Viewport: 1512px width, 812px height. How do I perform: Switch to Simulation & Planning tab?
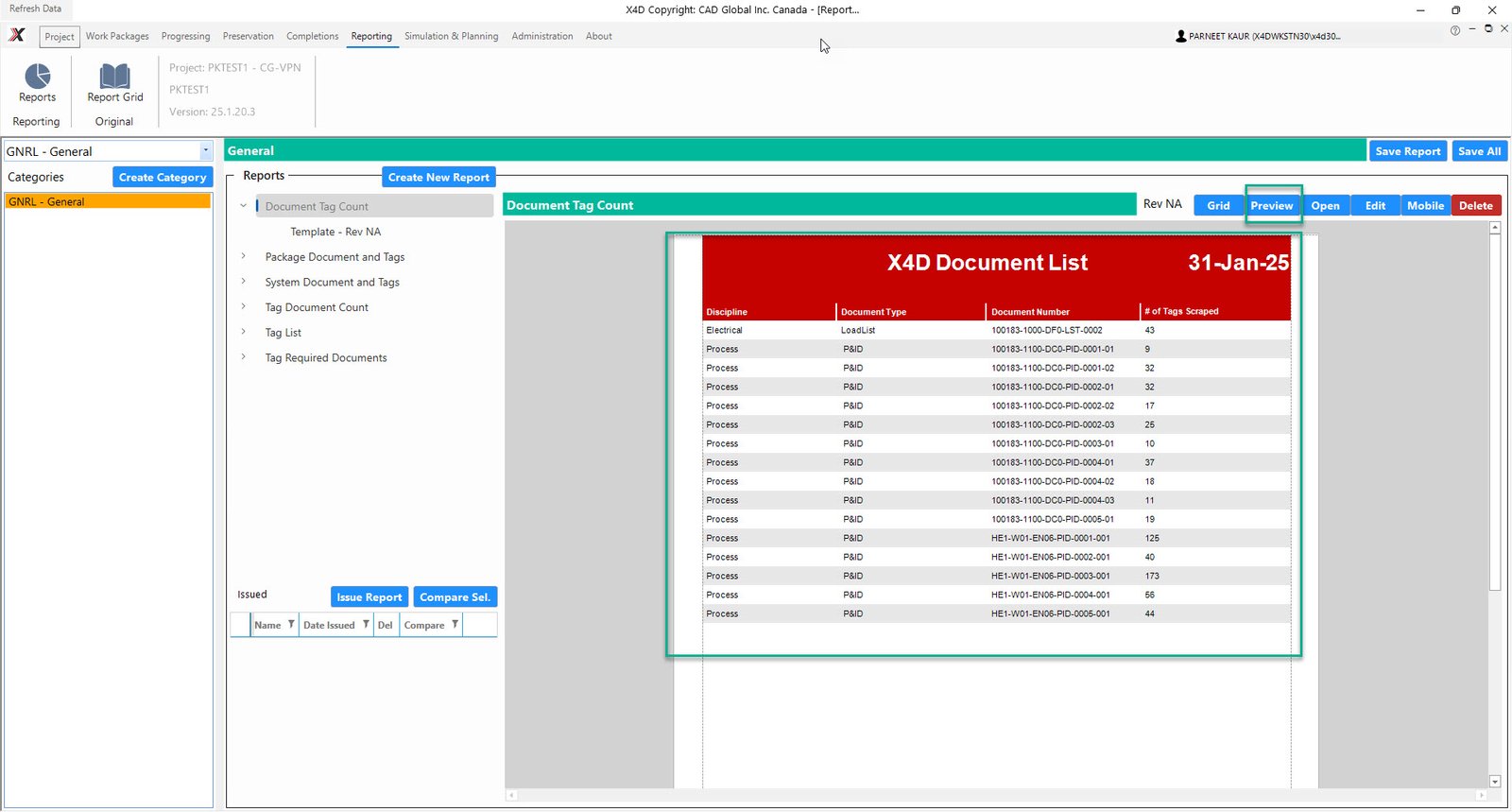tap(451, 37)
